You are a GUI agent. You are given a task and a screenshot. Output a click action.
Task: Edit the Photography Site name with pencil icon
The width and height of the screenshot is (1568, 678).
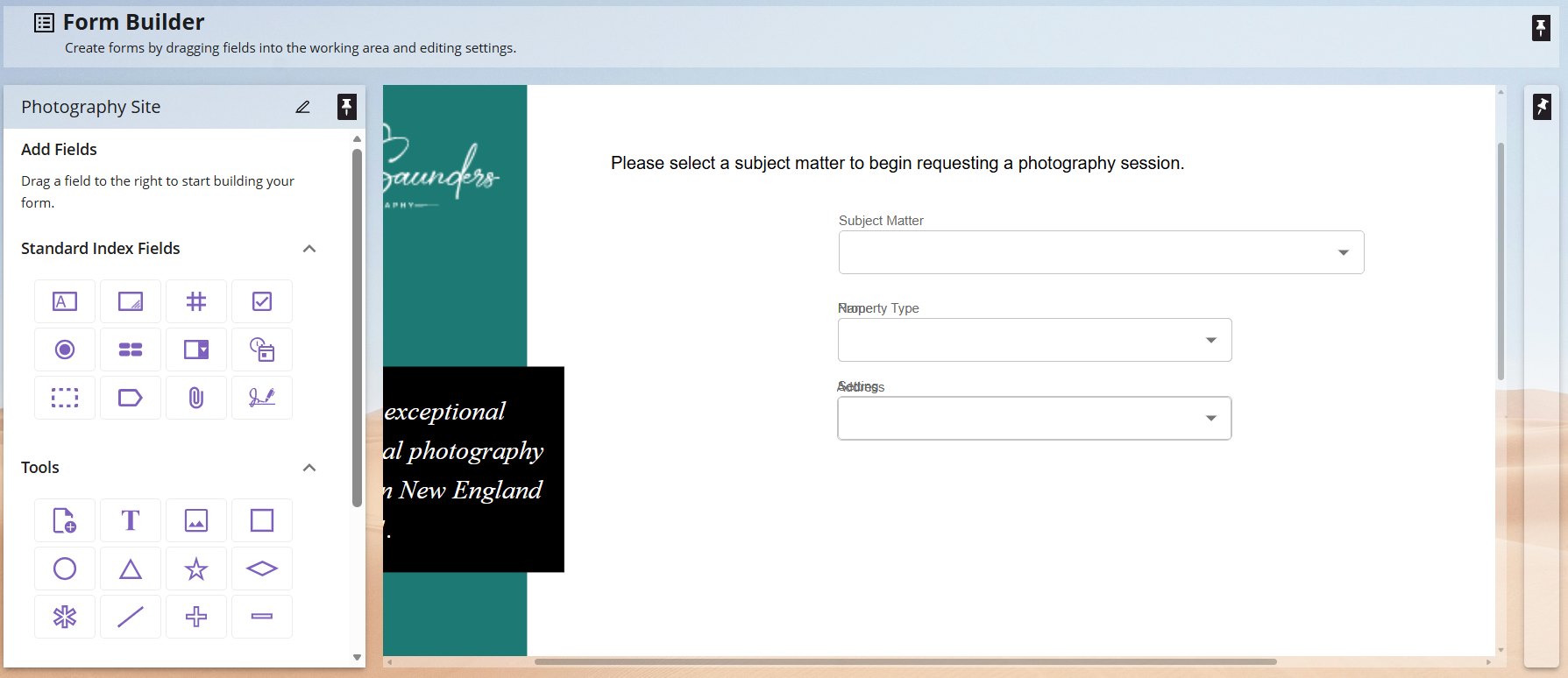point(302,107)
